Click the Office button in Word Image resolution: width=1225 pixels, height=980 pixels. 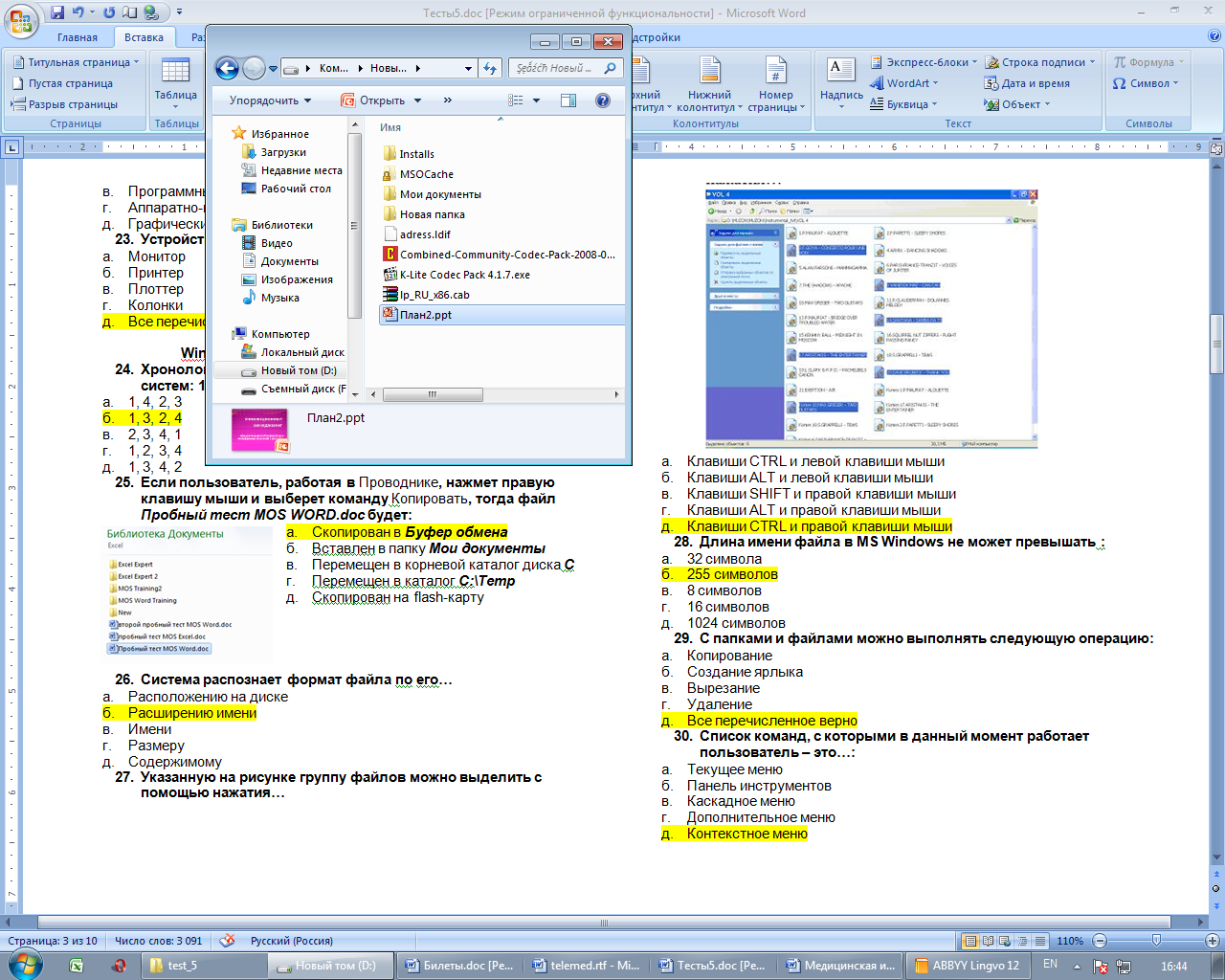(x=20, y=19)
